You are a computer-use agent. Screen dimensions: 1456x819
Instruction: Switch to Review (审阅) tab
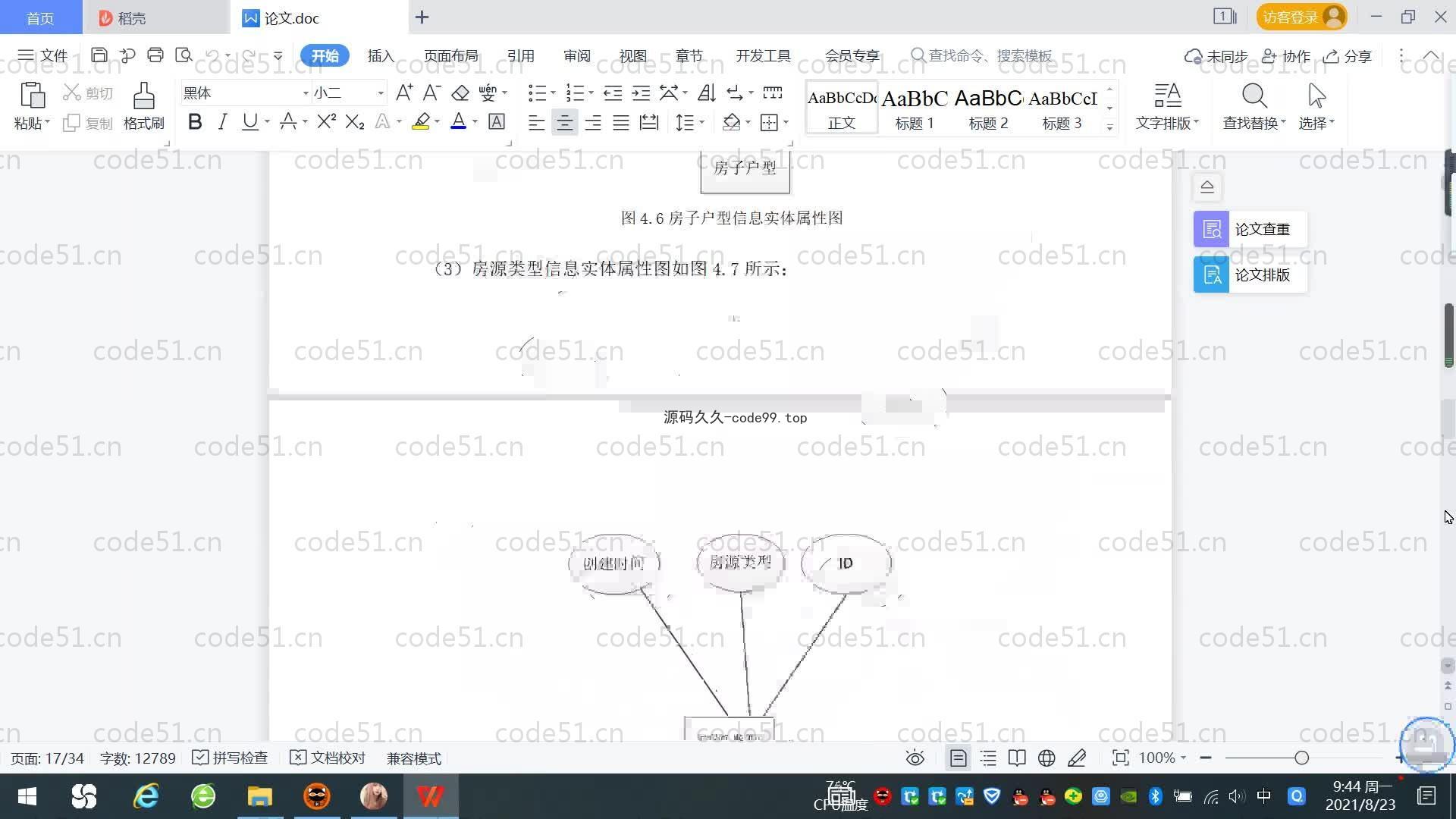point(577,55)
